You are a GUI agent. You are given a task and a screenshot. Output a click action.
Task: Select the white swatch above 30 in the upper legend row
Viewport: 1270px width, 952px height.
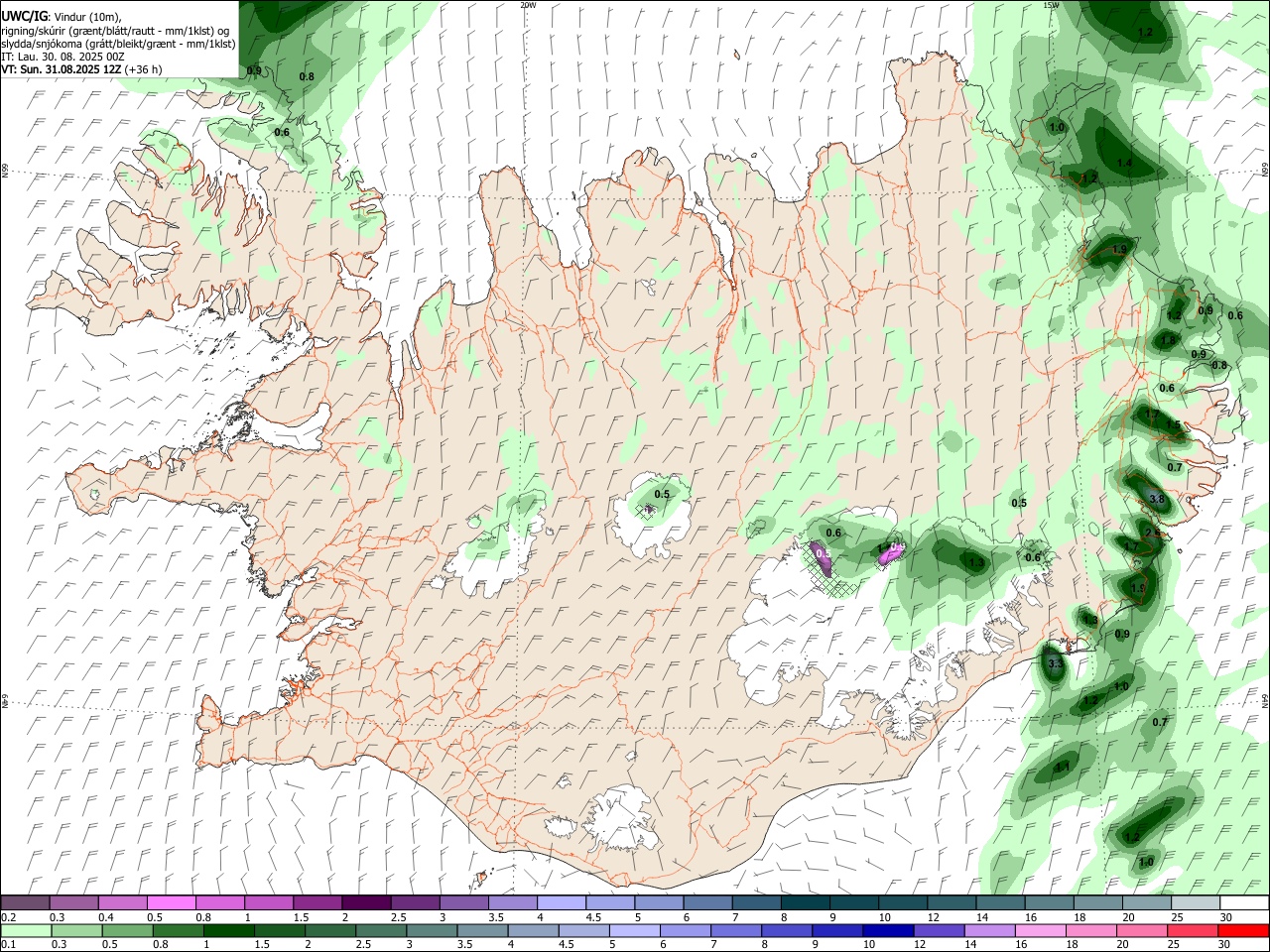point(1244,902)
